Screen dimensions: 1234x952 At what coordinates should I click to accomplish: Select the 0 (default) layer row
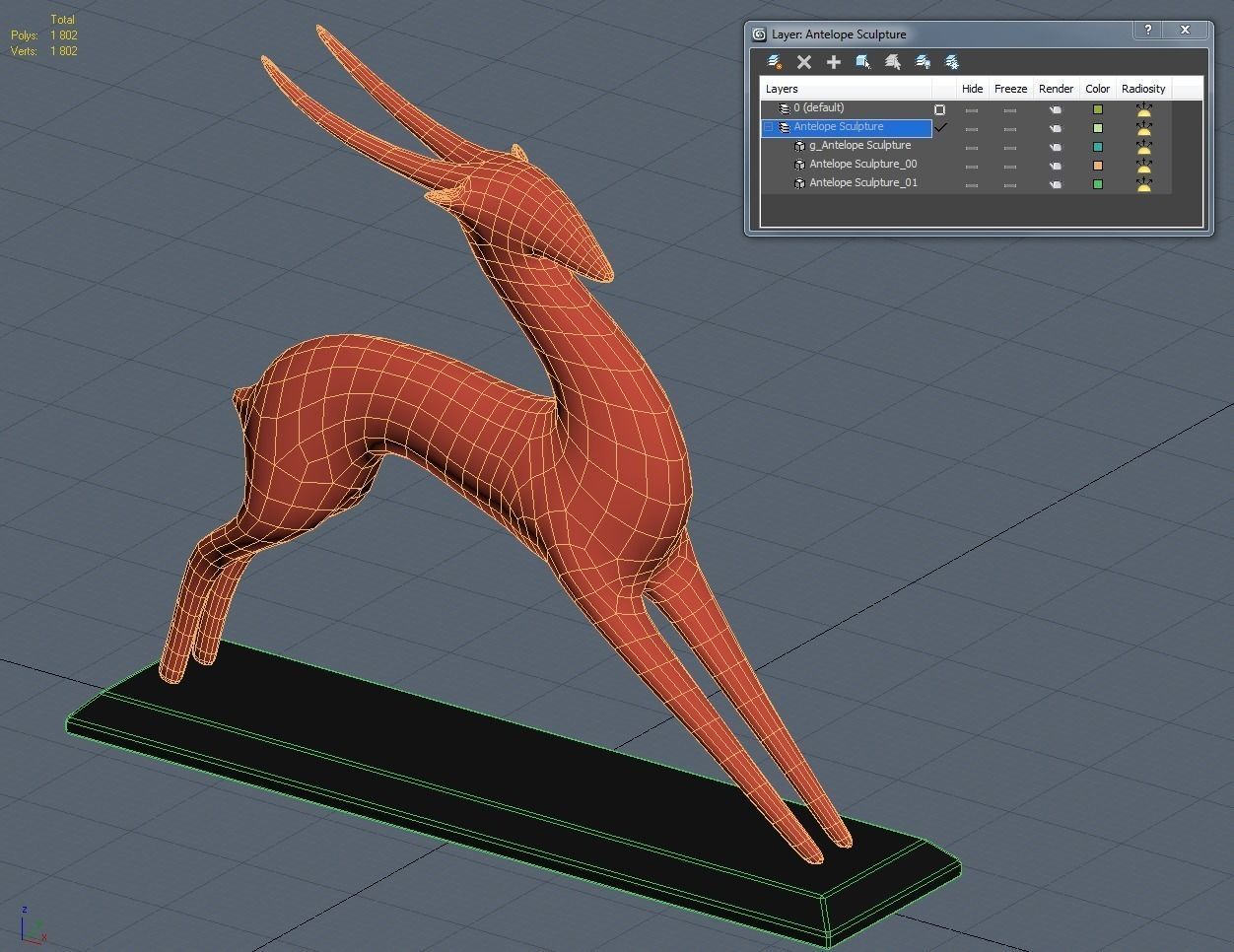[x=818, y=108]
